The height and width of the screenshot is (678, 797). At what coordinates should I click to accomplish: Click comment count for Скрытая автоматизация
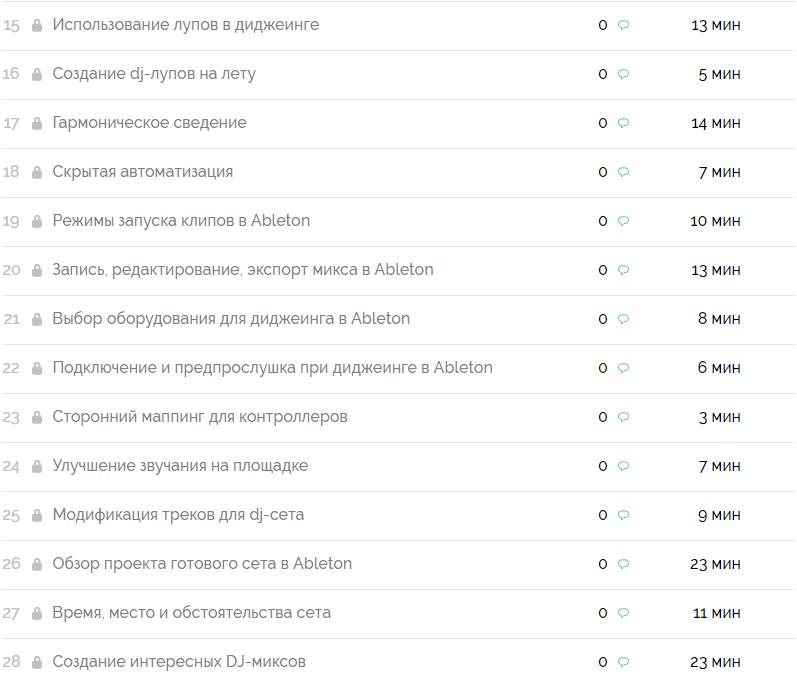click(602, 172)
